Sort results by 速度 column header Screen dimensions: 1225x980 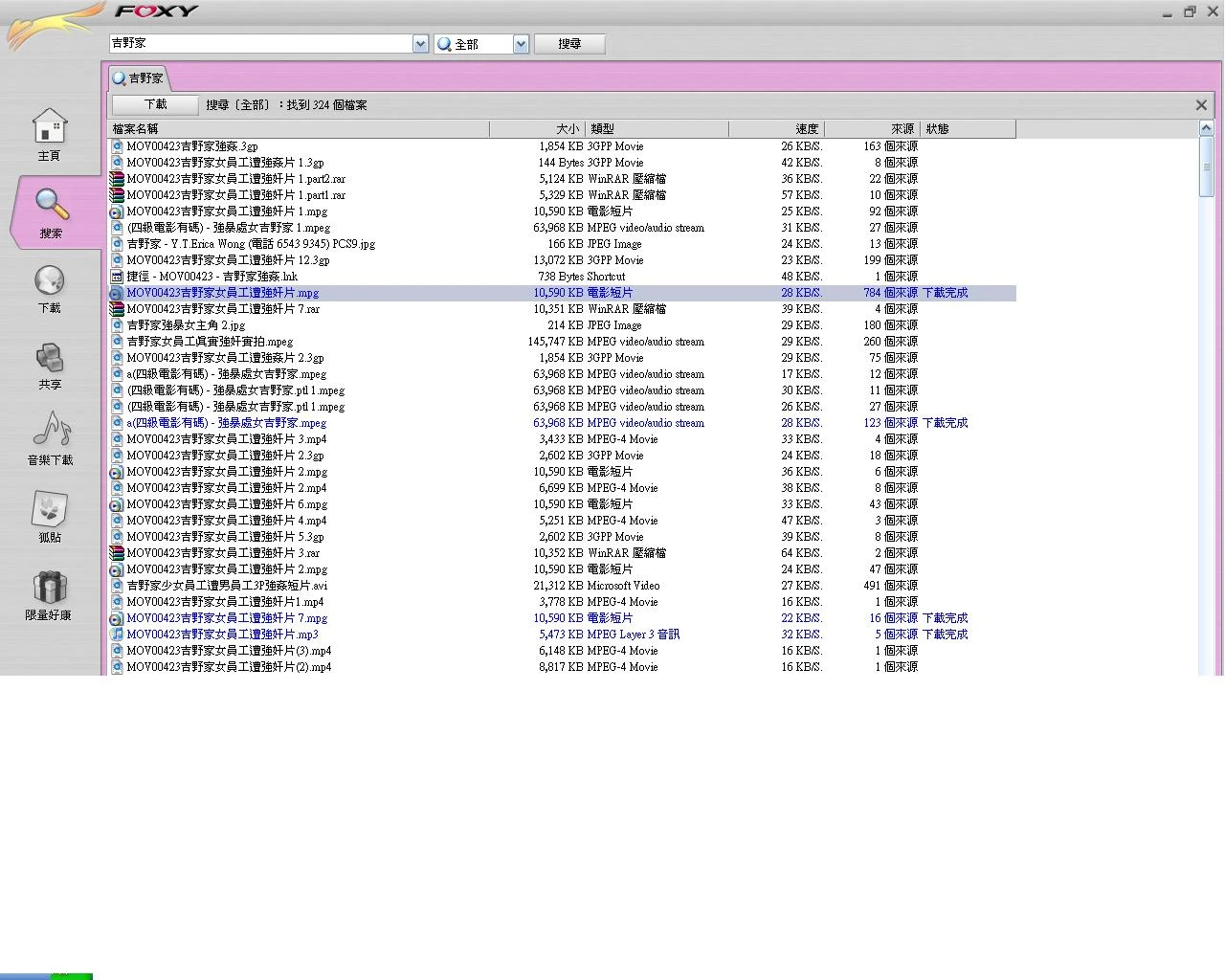[x=776, y=129]
